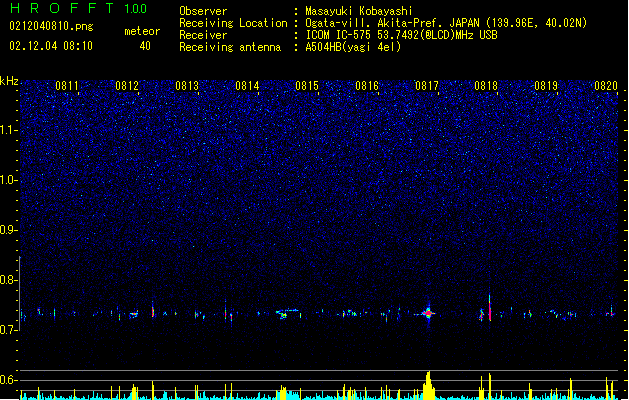Screen dimensions: 629x400
Task: Click the observer name Masayuki Kobayashi
Action: 359,11
